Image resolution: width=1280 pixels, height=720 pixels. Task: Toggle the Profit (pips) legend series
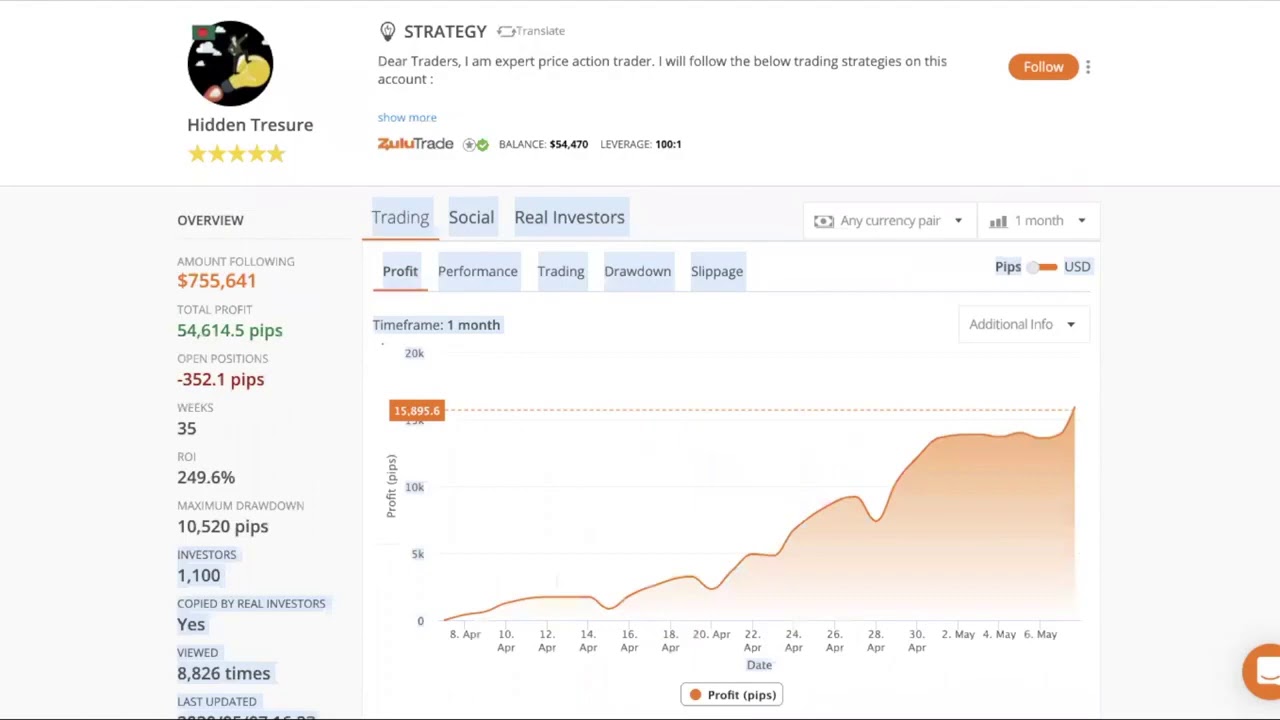tap(732, 695)
